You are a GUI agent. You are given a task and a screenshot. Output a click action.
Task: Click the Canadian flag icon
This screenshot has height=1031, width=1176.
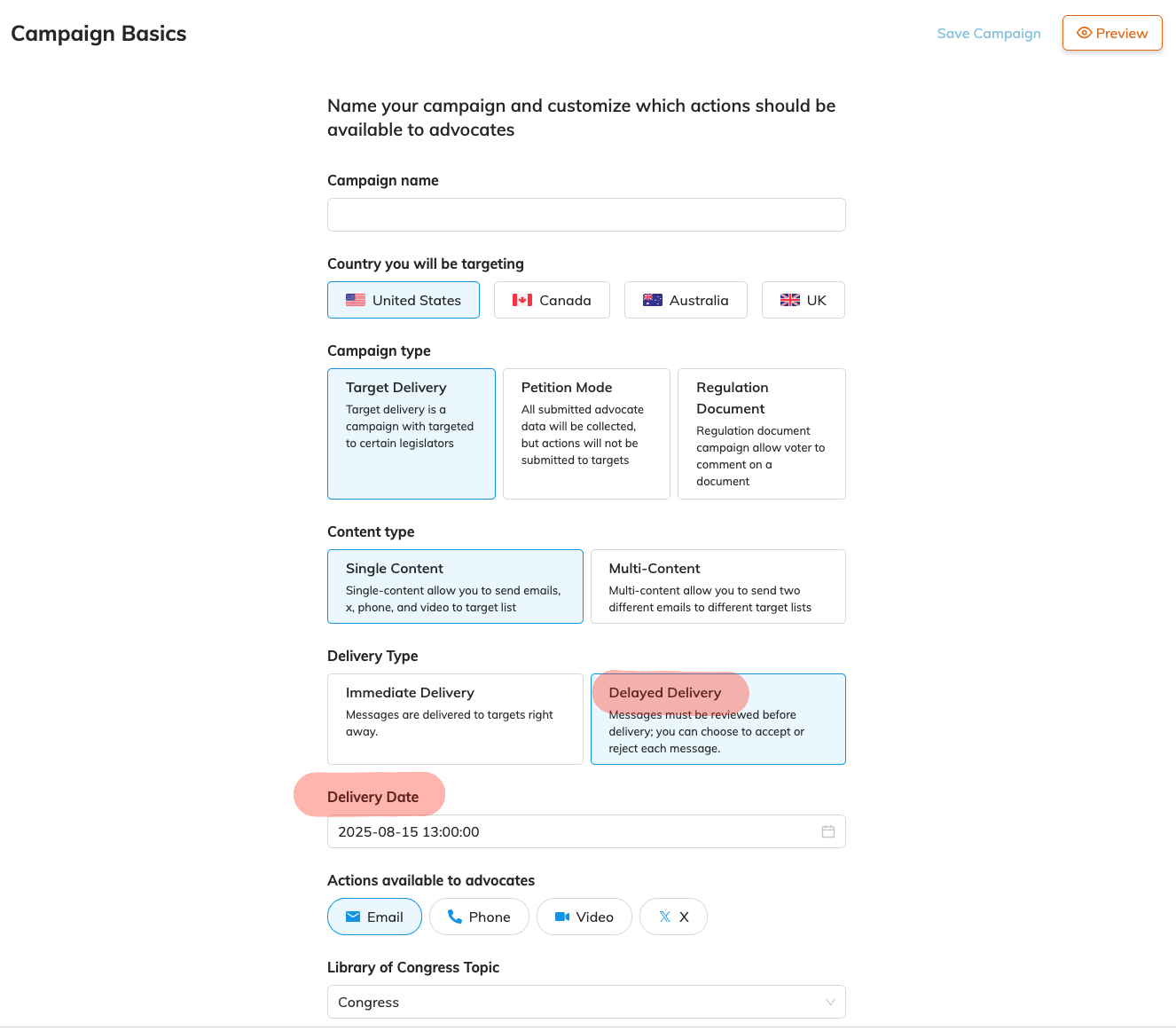(522, 300)
